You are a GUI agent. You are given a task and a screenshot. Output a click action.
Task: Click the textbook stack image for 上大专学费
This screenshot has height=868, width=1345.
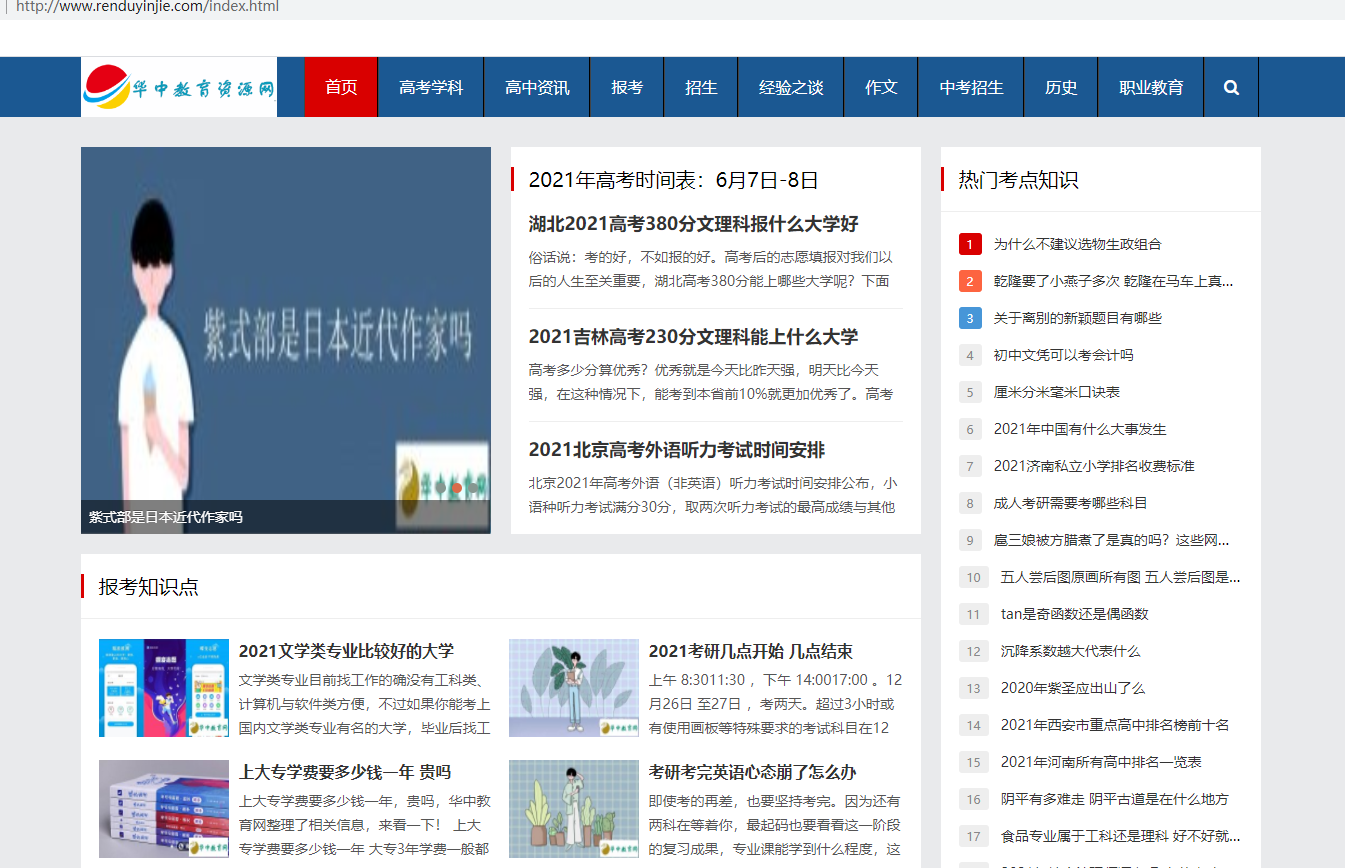[163, 808]
